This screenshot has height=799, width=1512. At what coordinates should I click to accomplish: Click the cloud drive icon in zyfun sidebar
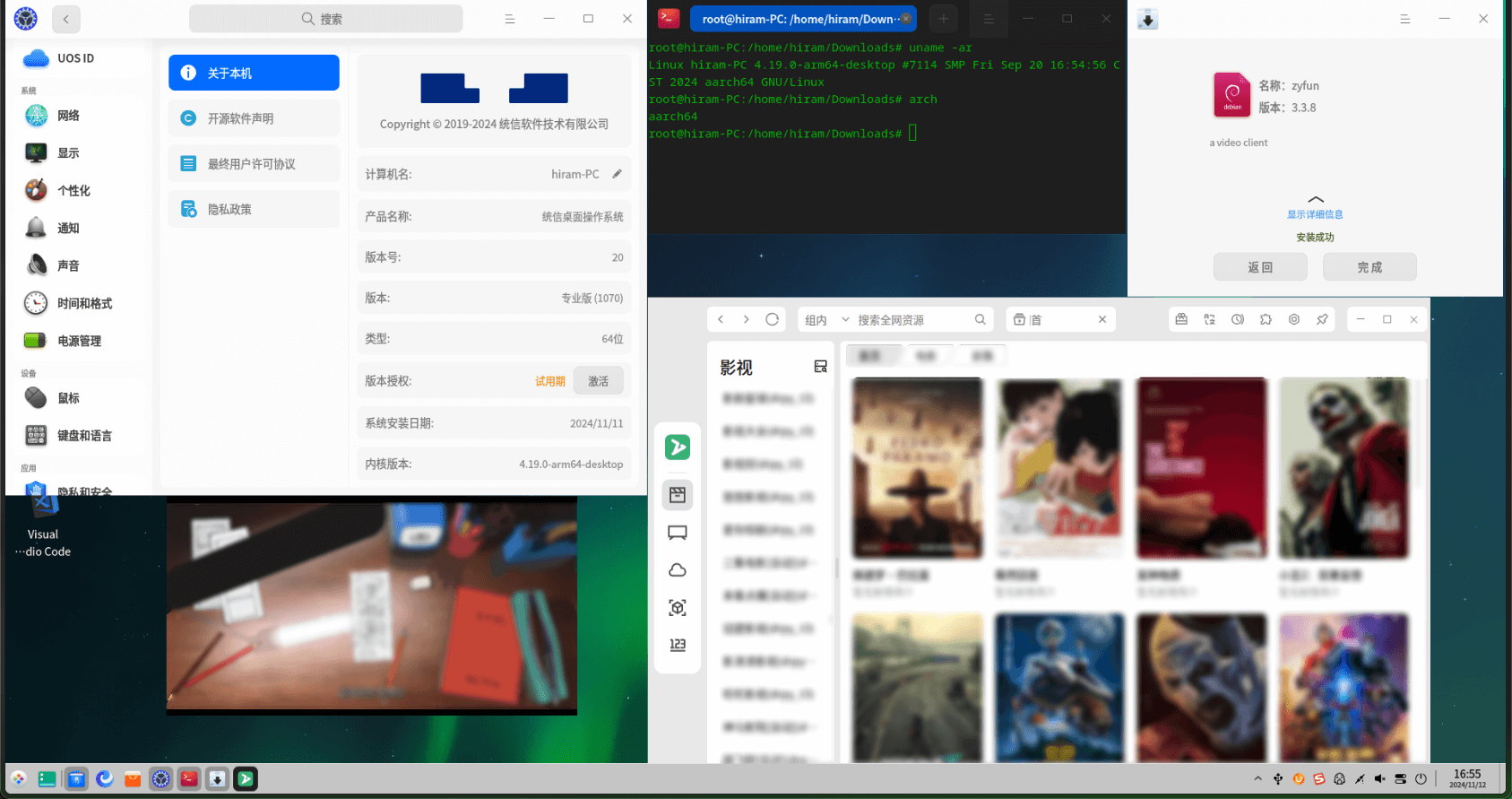tap(678, 570)
